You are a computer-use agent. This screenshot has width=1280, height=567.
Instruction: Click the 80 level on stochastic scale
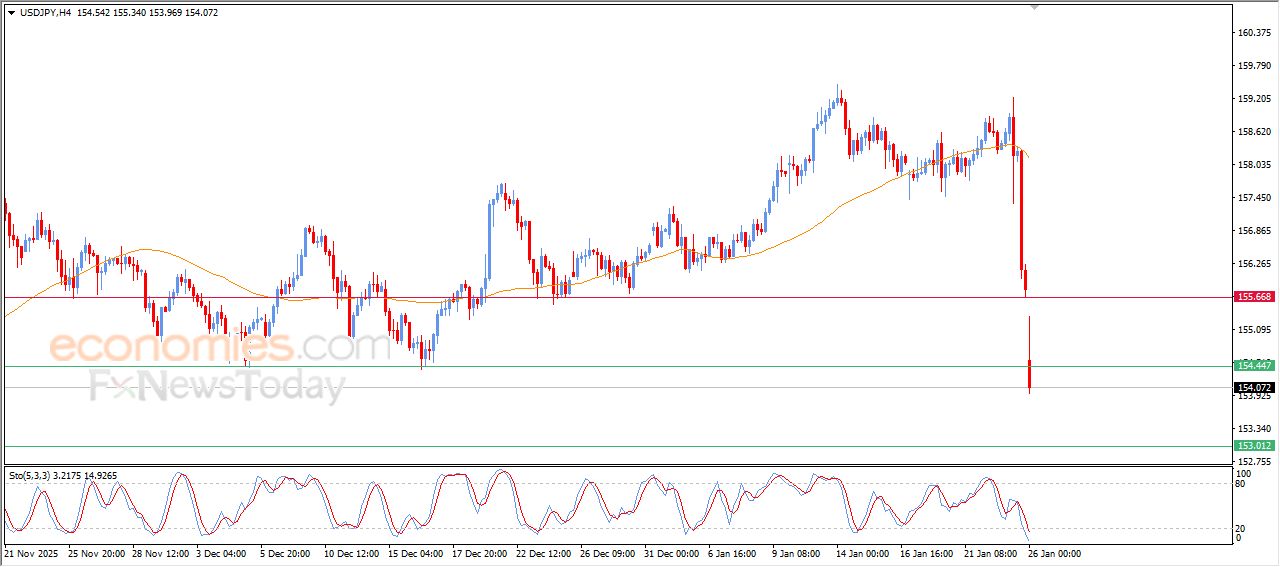point(1242,484)
